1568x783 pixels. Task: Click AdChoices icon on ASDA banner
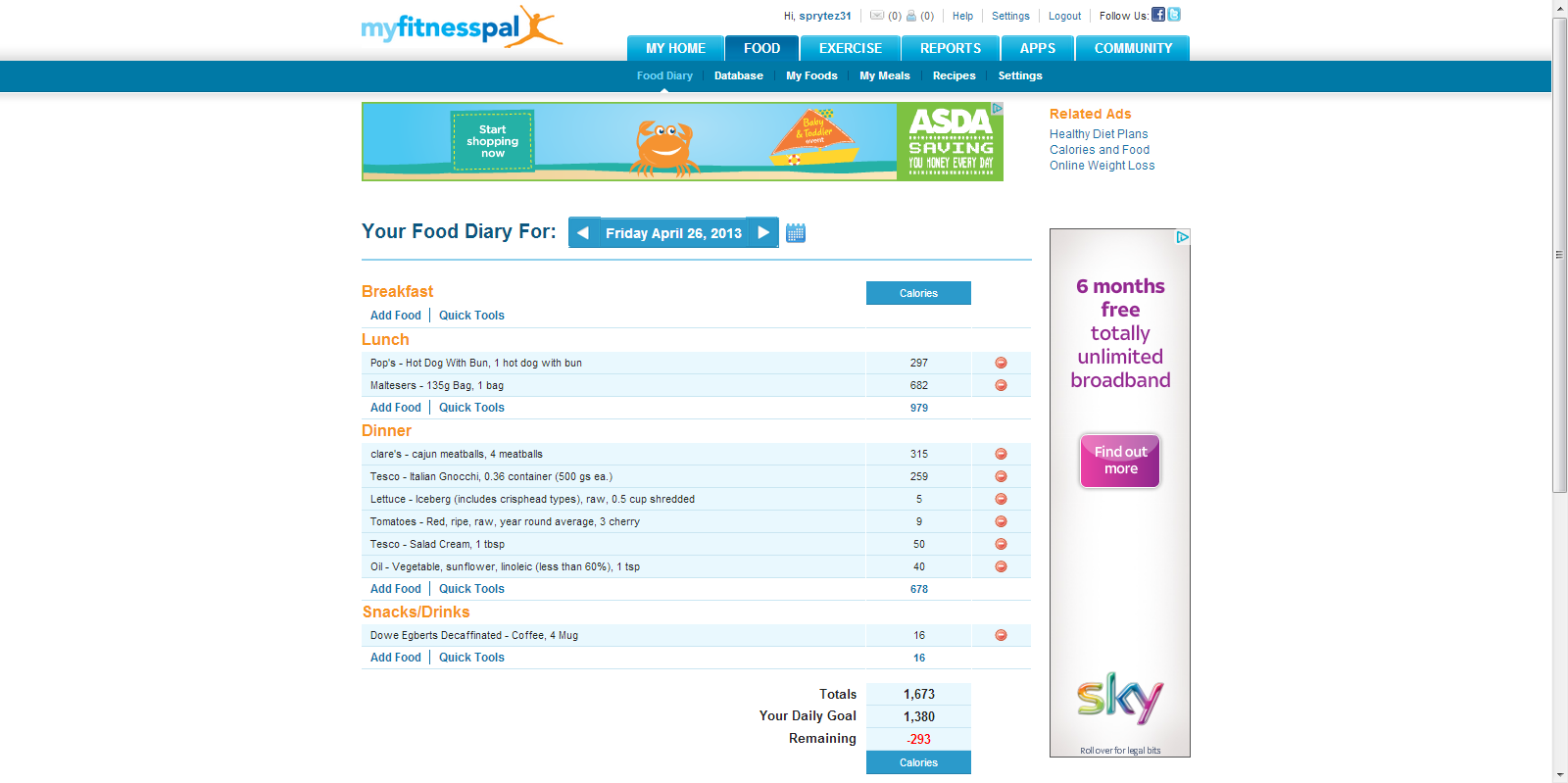(x=998, y=109)
